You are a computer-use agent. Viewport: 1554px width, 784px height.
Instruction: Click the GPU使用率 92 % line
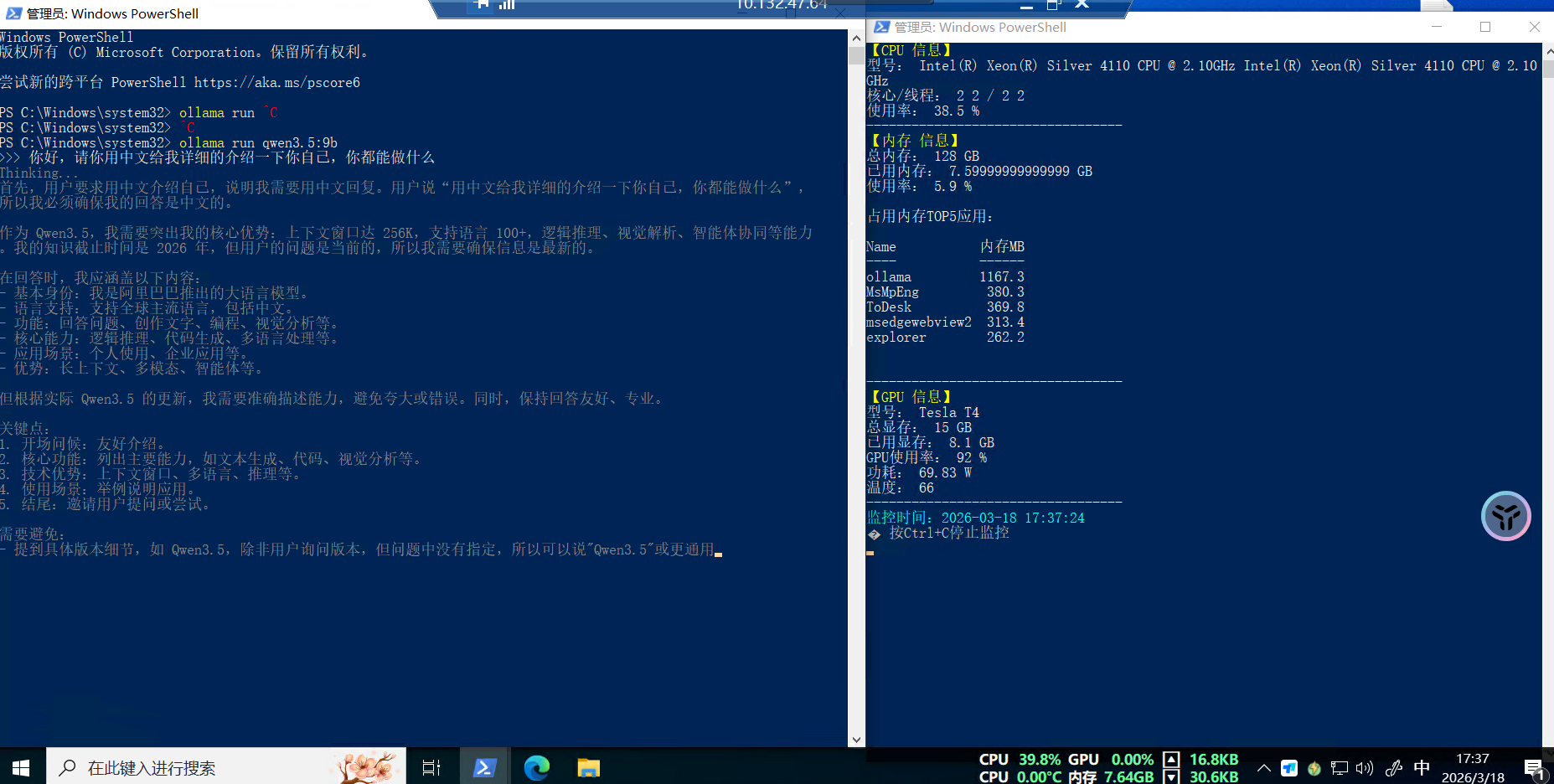click(x=927, y=457)
